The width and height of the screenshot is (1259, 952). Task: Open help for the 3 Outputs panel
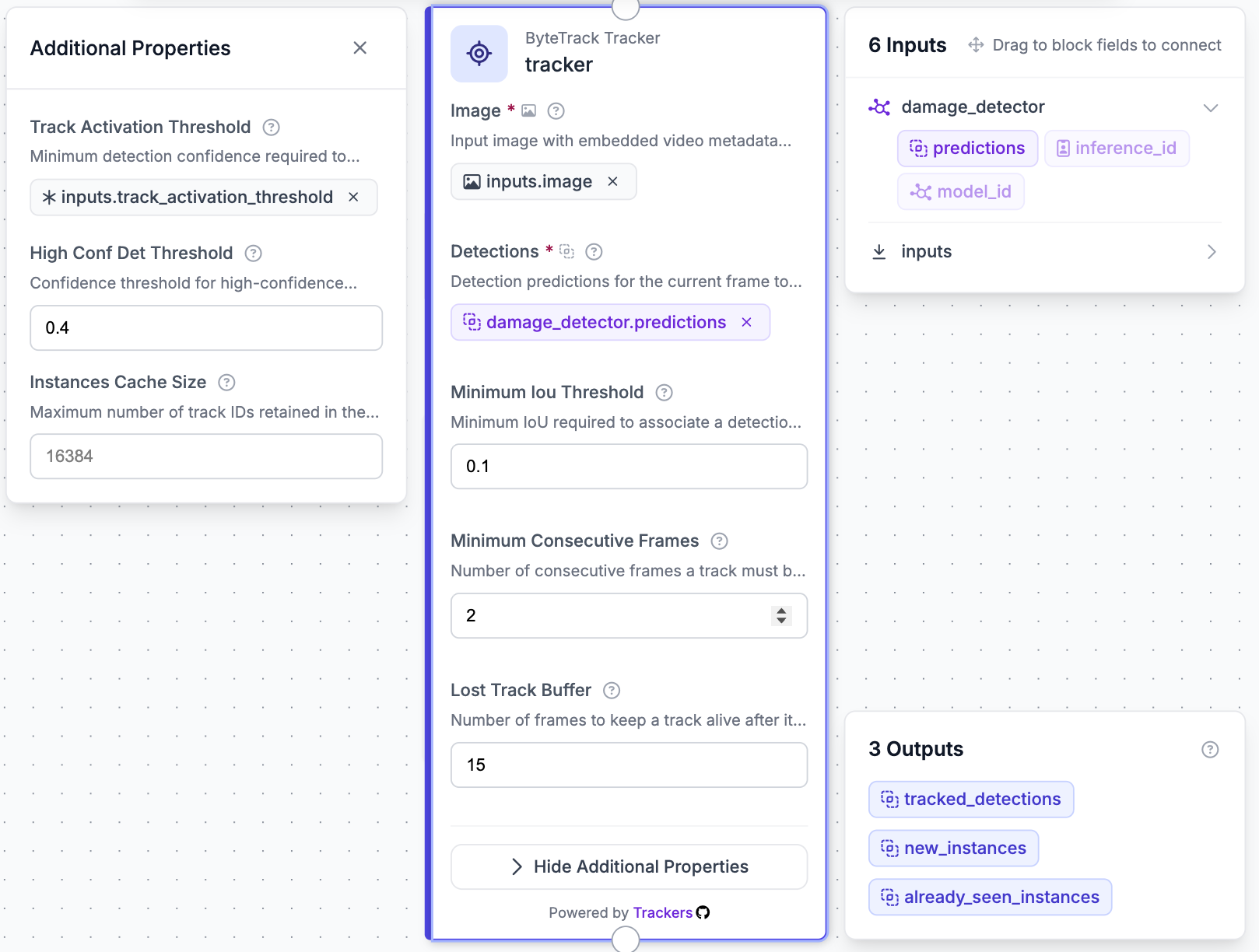(1210, 749)
